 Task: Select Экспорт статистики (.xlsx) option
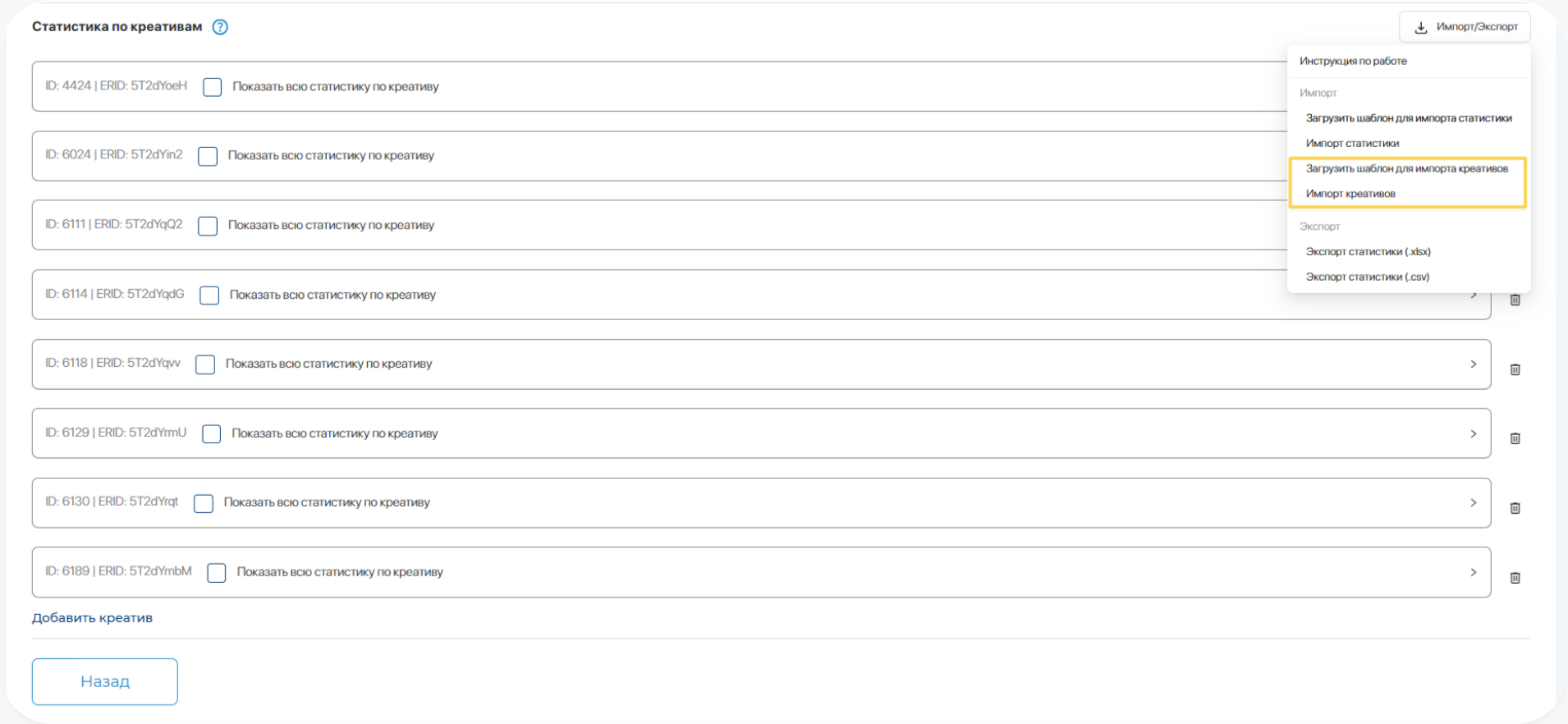click(1368, 252)
